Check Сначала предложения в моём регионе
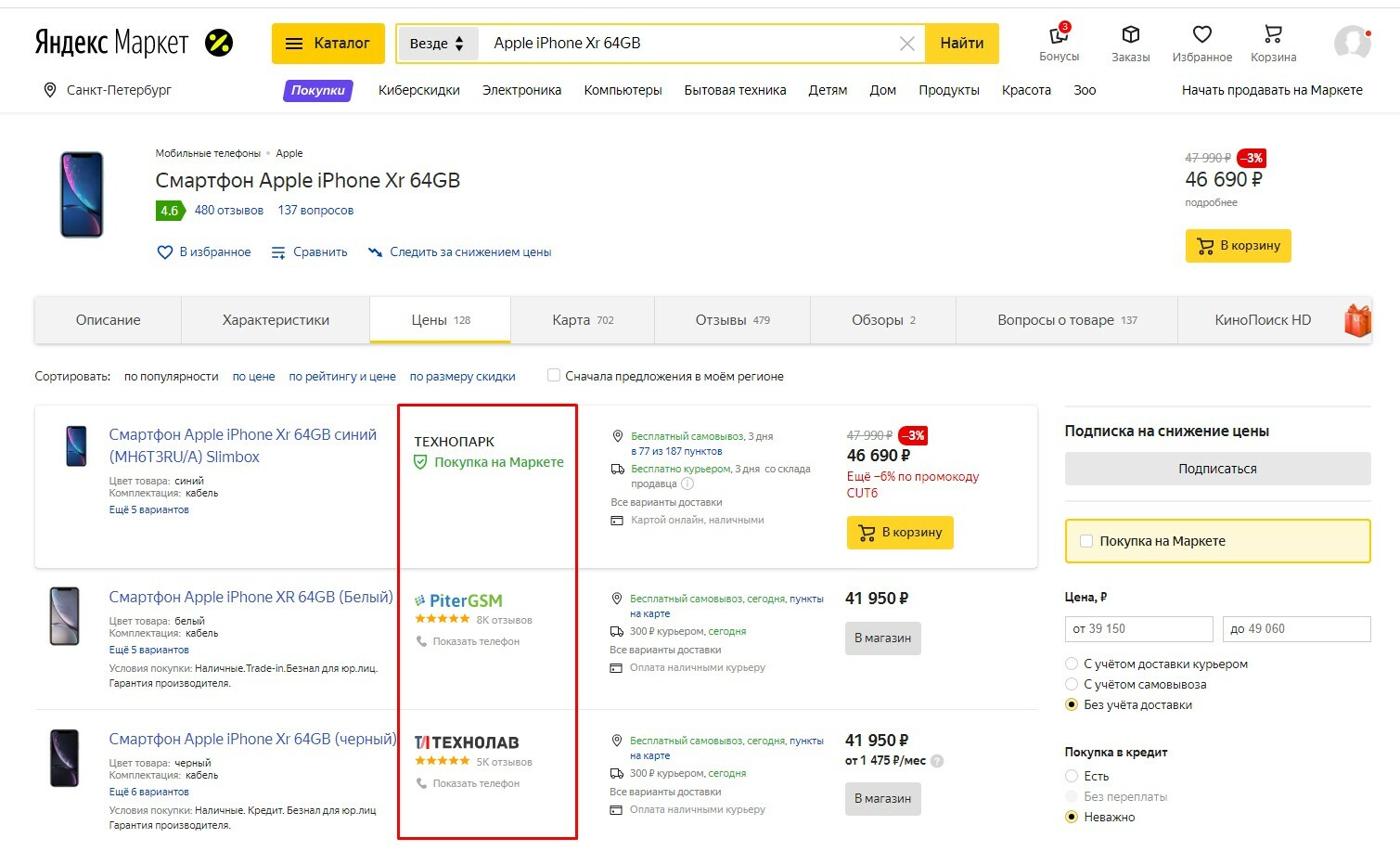Image resolution: width=1400 pixels, height=851 pixels. [554, 376]
